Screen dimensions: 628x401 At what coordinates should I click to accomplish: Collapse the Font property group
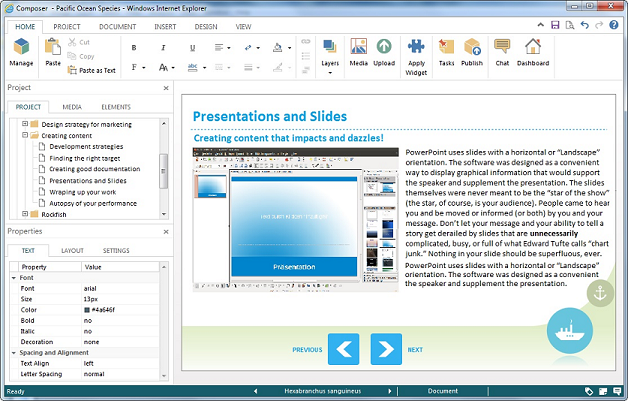point(14,278)
